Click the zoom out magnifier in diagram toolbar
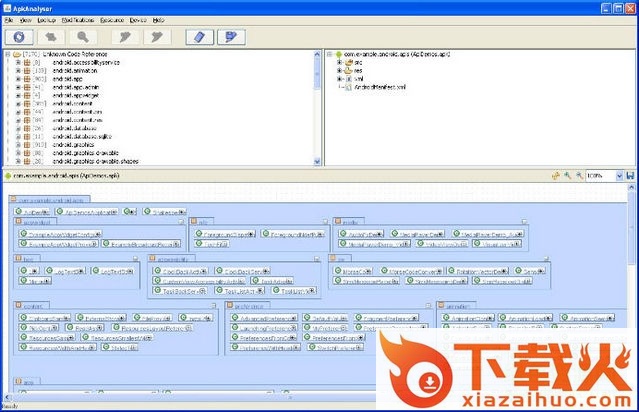 click(579, 176)
